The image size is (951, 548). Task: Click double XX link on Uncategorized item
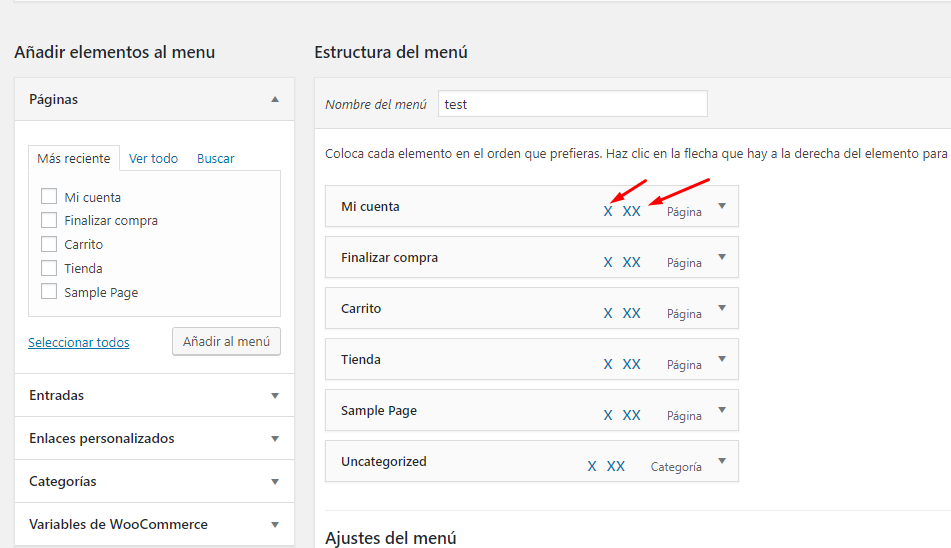coord(615,466)
